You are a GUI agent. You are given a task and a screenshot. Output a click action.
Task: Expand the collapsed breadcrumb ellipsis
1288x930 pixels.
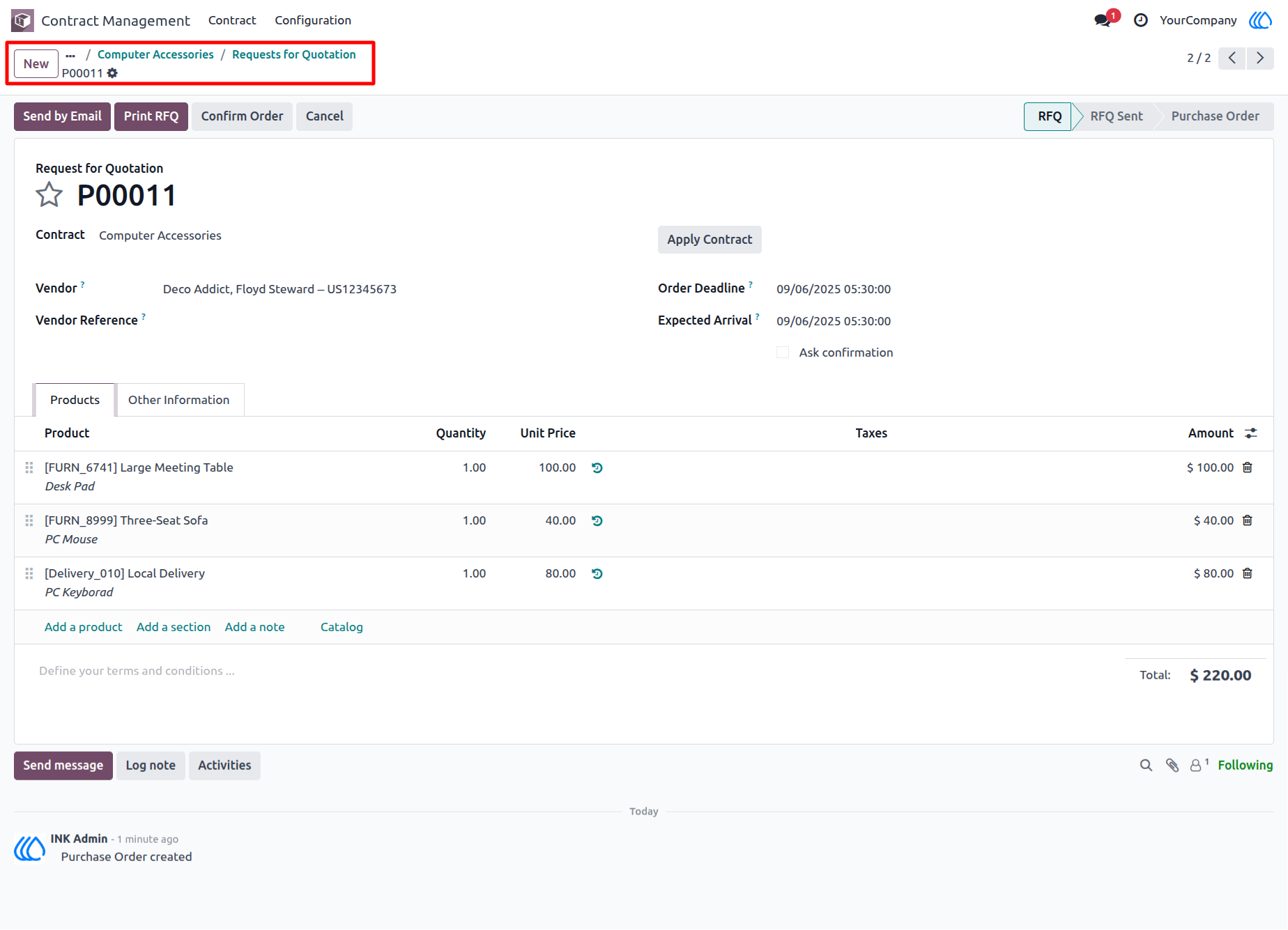(x=70, y=55)
